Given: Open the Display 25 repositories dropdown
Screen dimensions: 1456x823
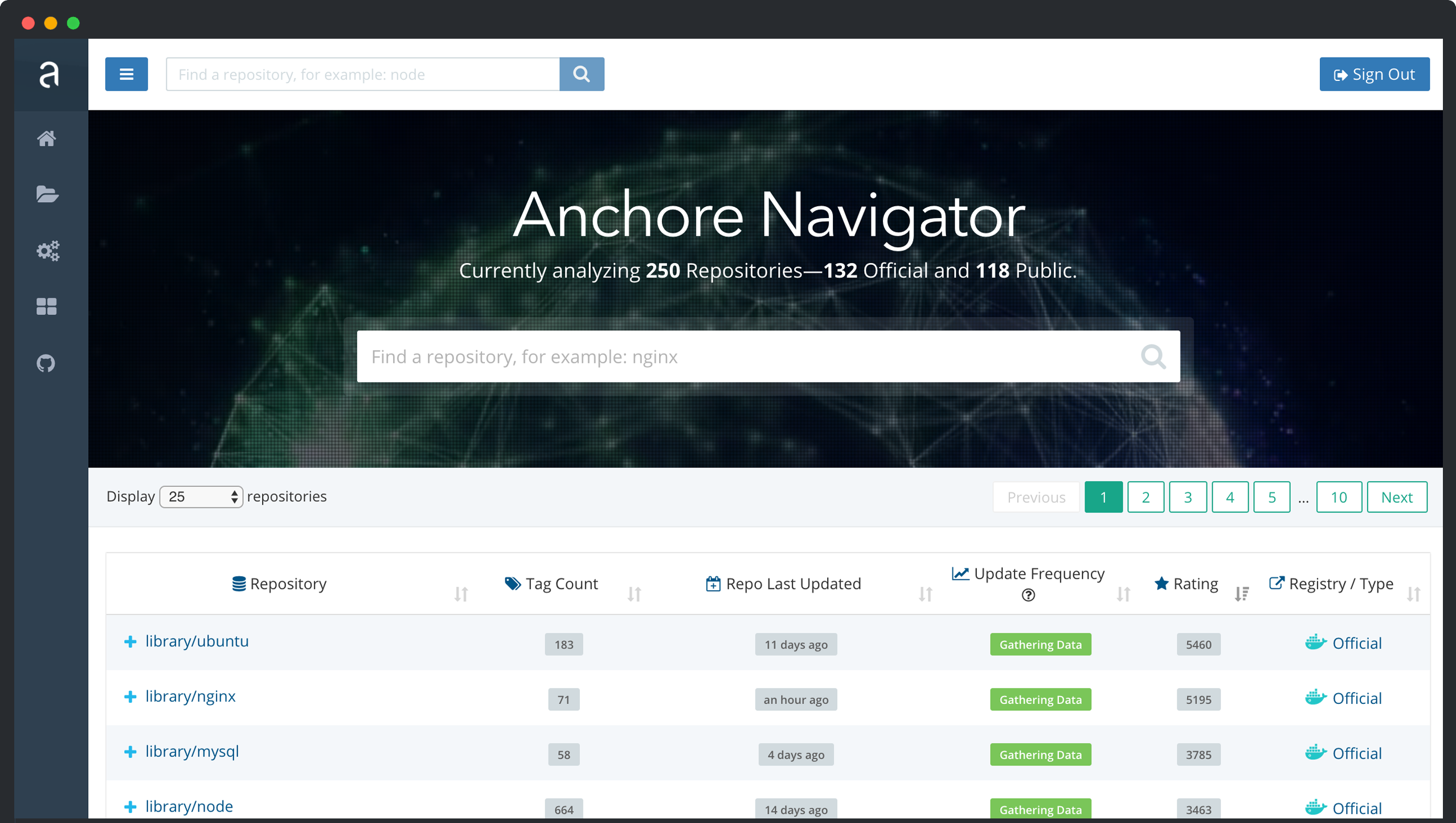Looking at the screenshot, I should click(x=201, y=497).
